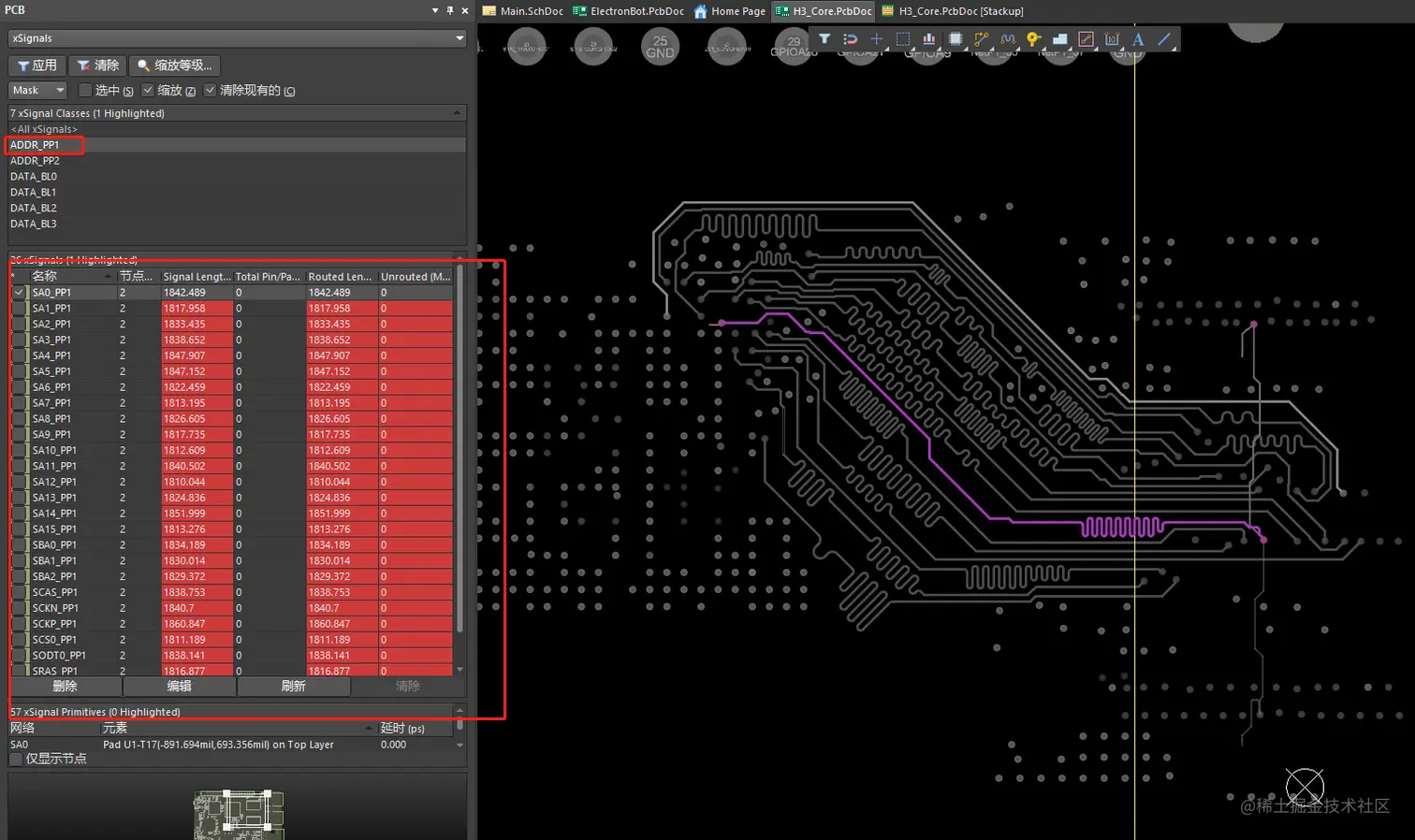
Task: Click the 1860.847 signal length cell
Action: (197, 624)
